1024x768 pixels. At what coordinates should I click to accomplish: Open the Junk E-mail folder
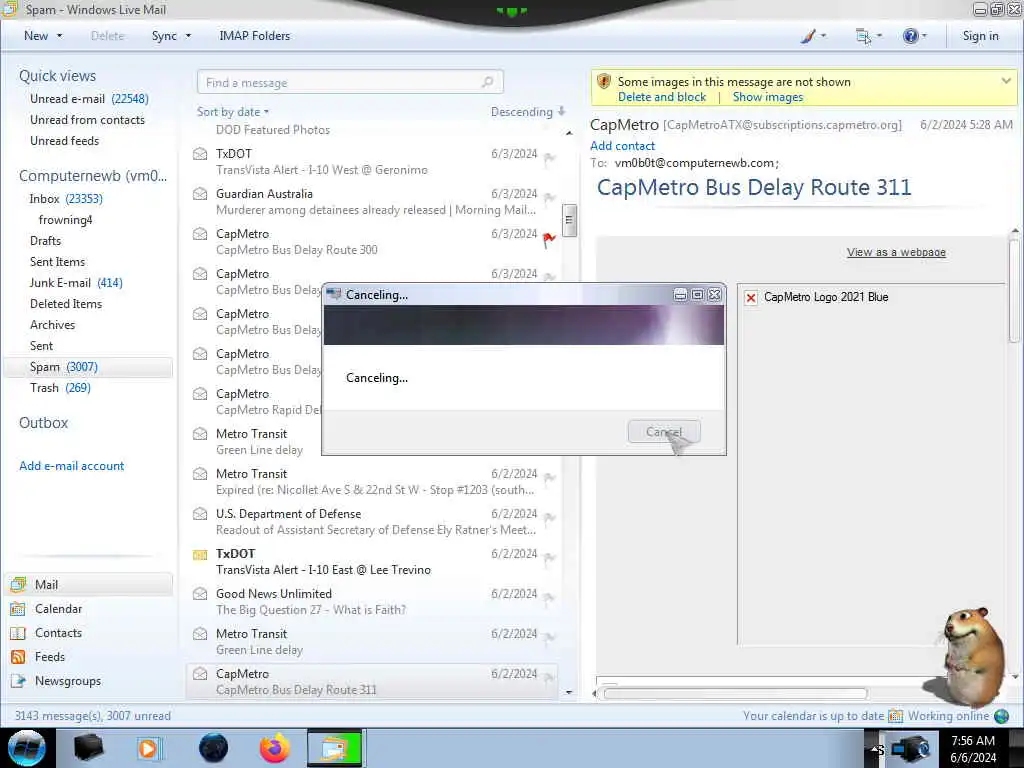click(76, 283)
